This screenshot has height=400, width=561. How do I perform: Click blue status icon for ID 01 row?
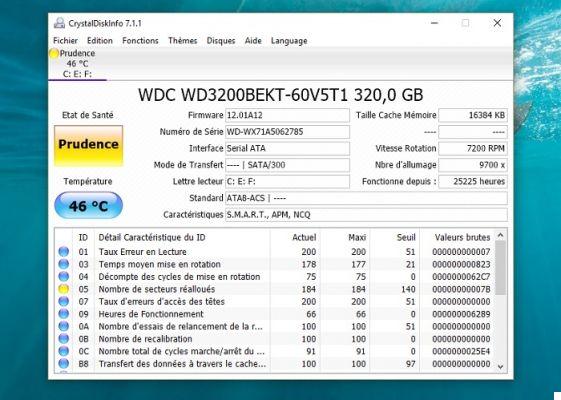click(x=64, y=252)
